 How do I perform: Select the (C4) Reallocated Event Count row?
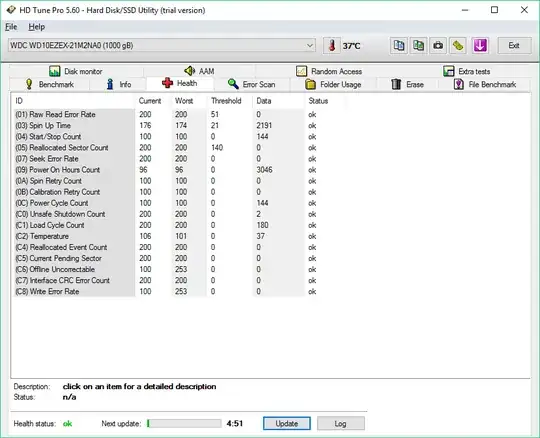tap(165, 247)
